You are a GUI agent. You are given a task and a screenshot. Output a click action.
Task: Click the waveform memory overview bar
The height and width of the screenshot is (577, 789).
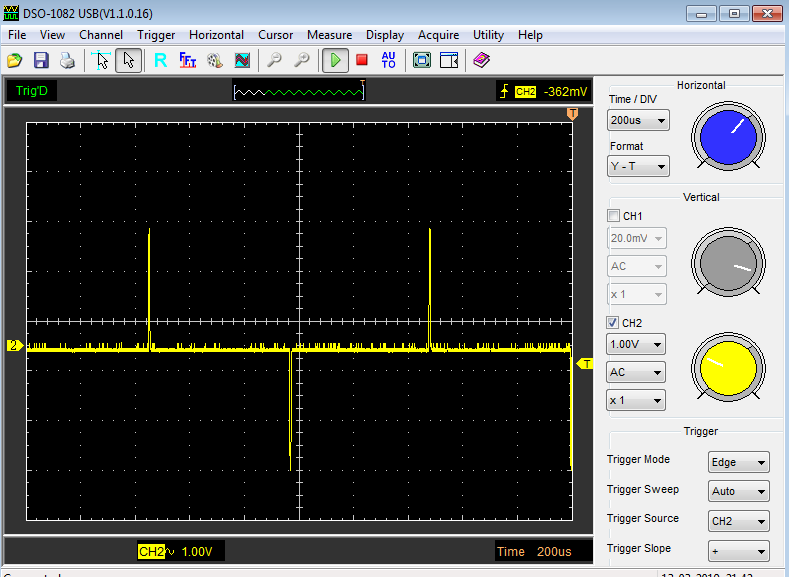[298, 92]
